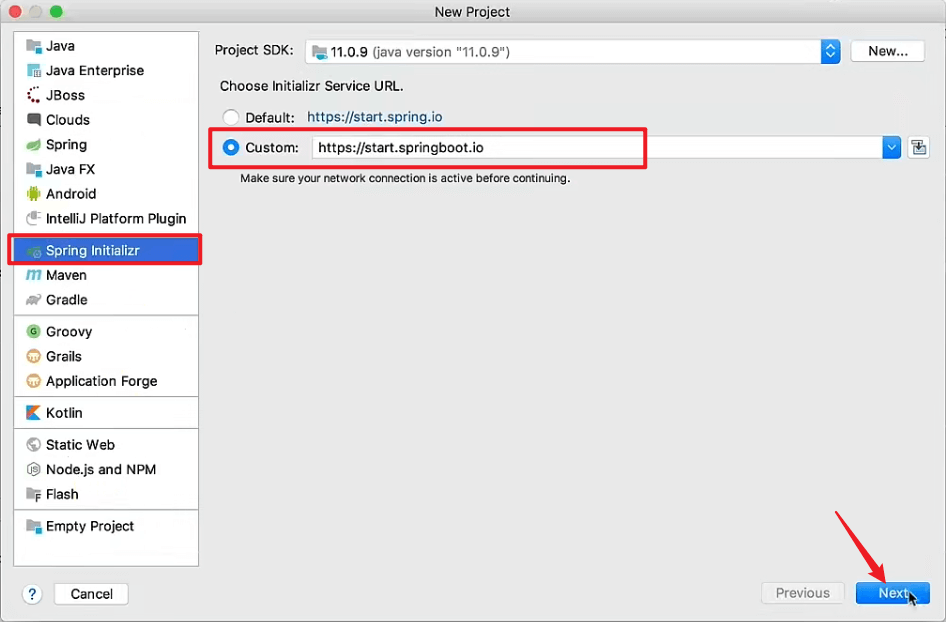
Task: Select JBoss in project list
Action: point(106,95)
